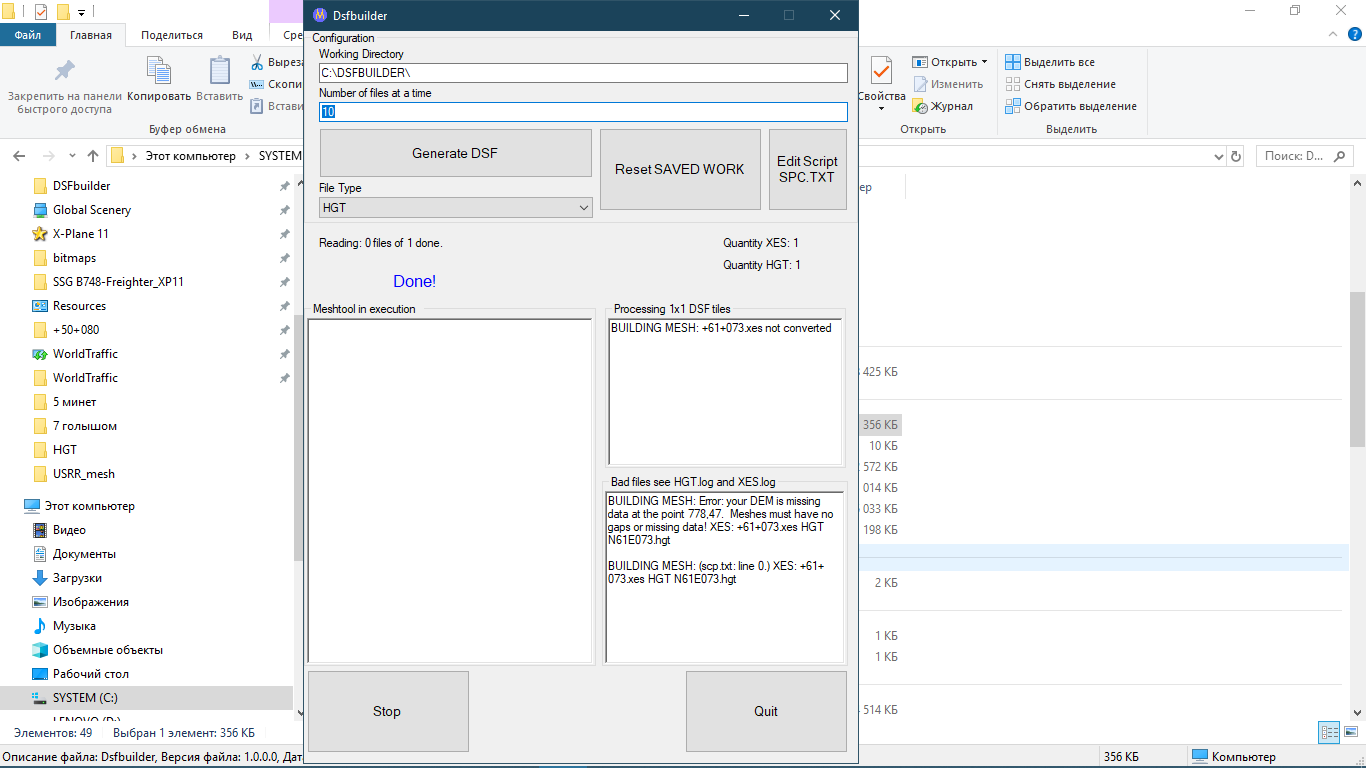
Task: Select the +61+073.xes not converted line
Action: coord(721,328)
